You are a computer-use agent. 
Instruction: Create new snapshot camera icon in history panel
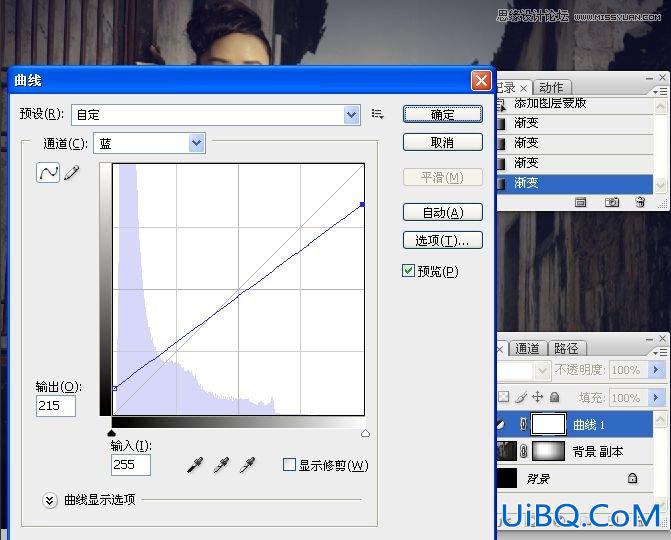612,202
